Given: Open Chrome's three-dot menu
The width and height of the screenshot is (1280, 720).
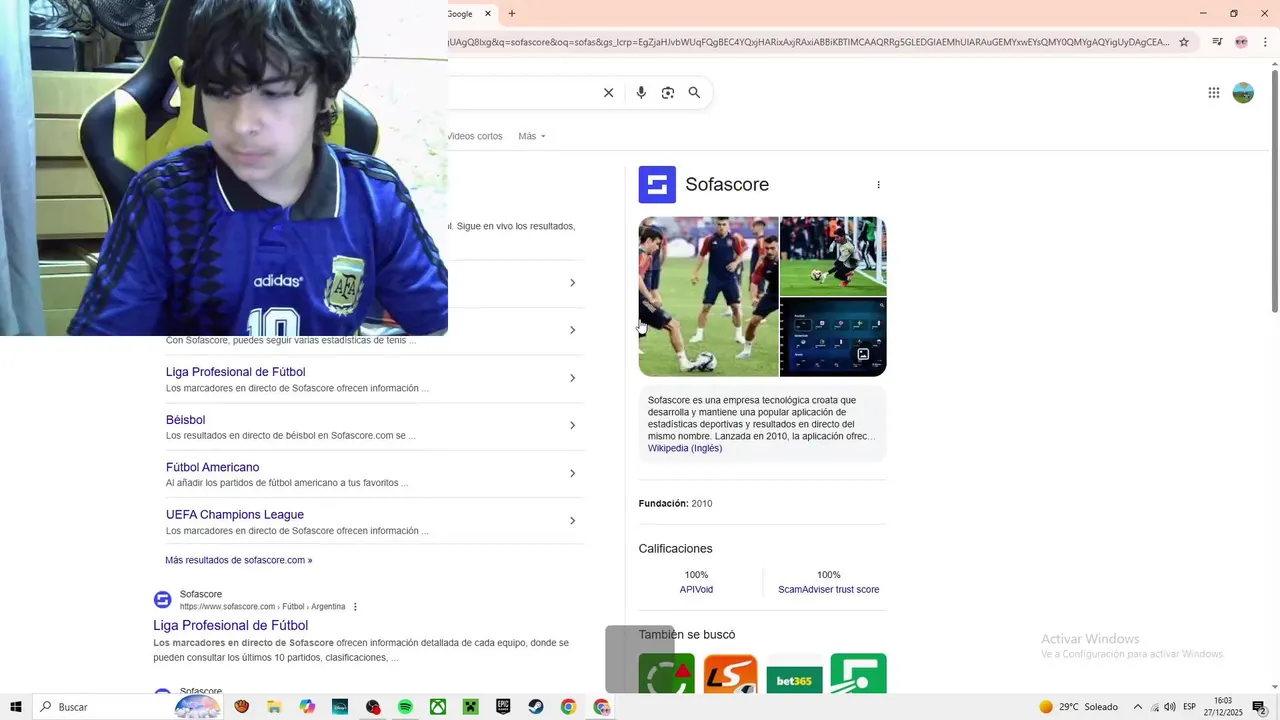Looking at the screenshot, I should (x=1266, y=42).
